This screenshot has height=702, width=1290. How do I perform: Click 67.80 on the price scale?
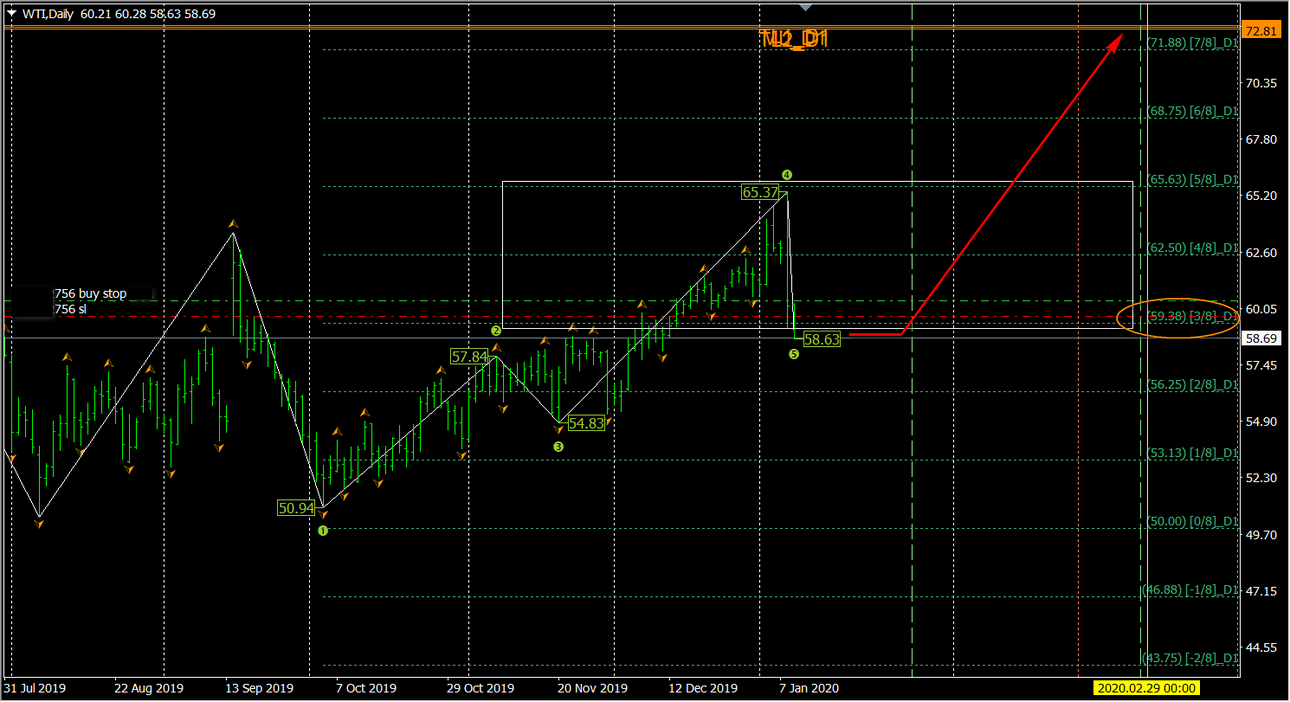pos(1261,140)
